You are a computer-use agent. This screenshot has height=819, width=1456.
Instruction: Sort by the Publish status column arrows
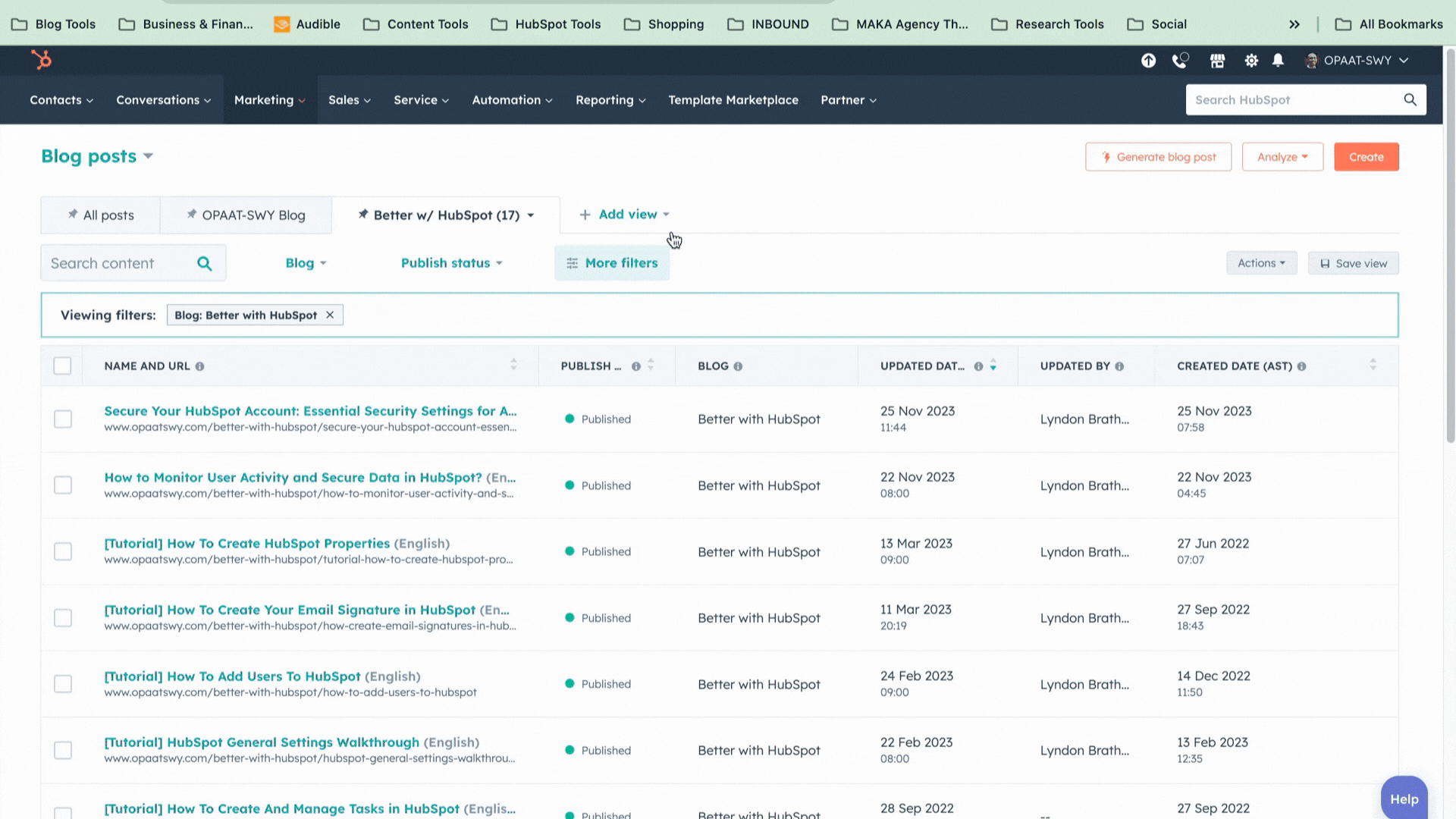[x=651, y=365]
